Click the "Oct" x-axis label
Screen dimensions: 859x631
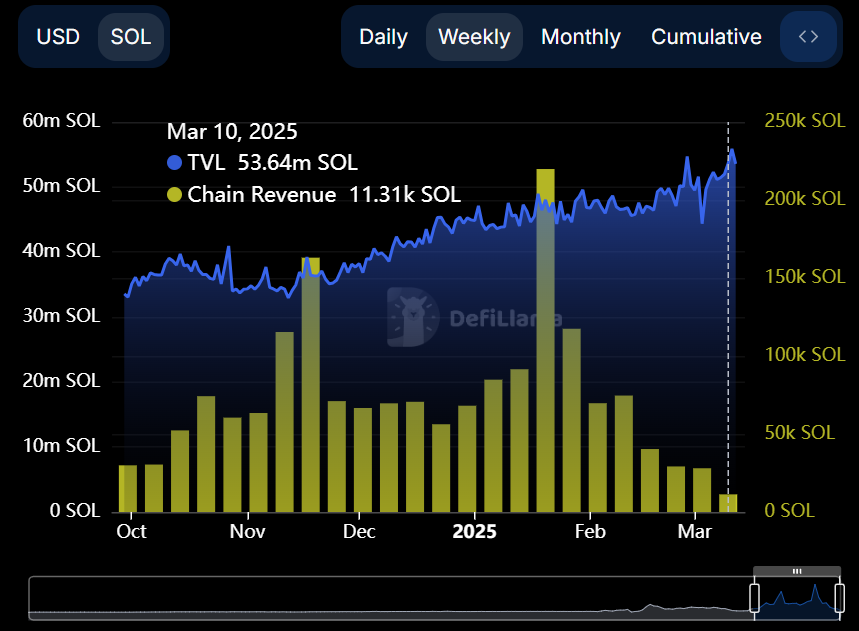click(x=131, y=531)
